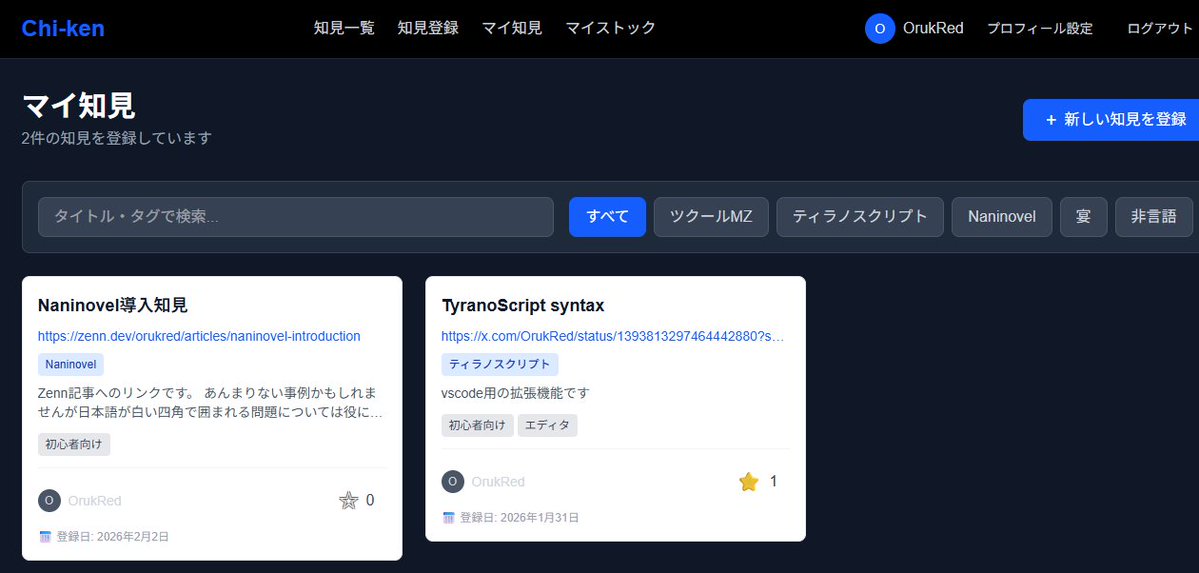
Task: Open プロフィール設定
Action: pyautogui.click(x=1040, y=28)
